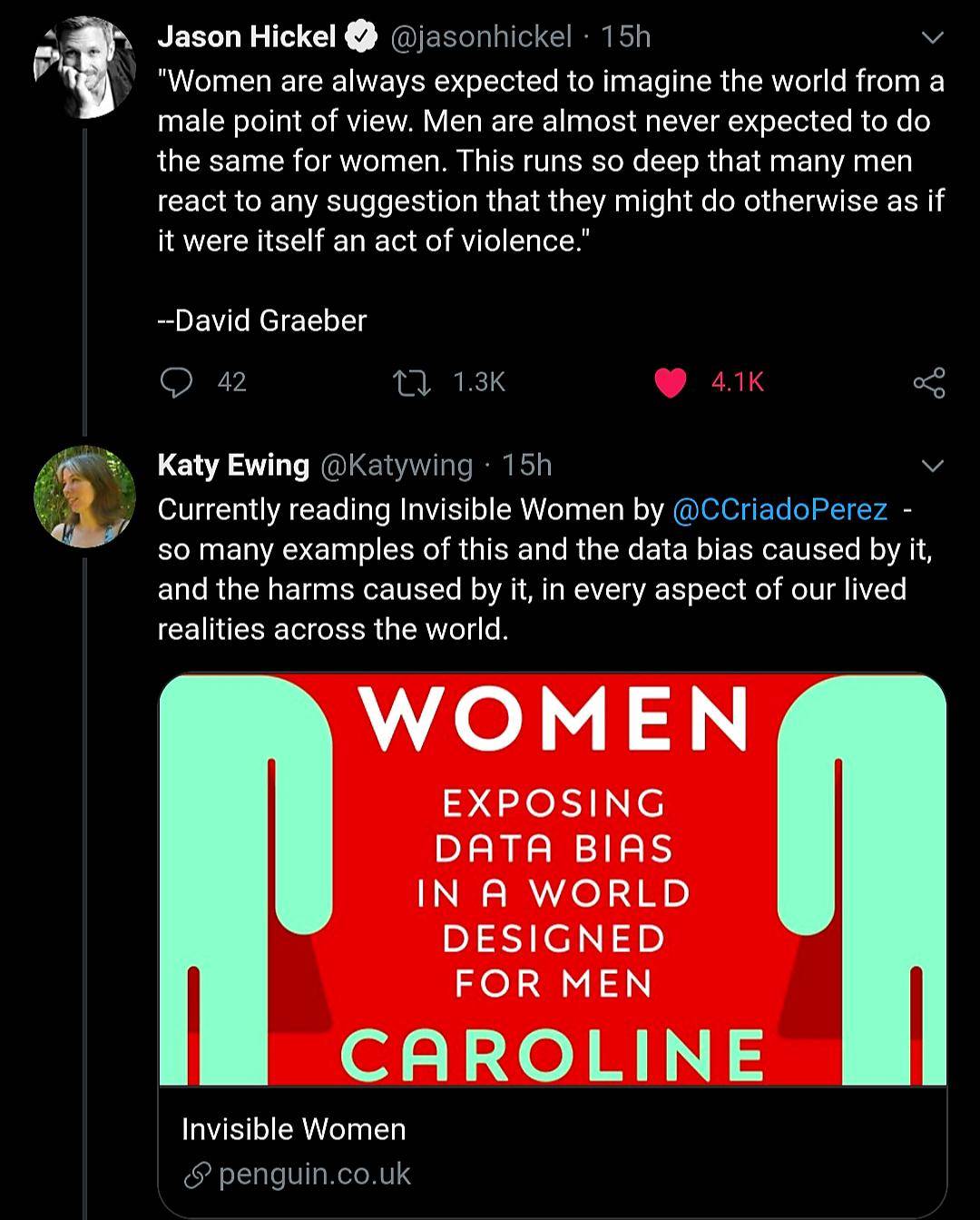Click the link chain icon beside penguin.co.uk

pos(197,1176)
